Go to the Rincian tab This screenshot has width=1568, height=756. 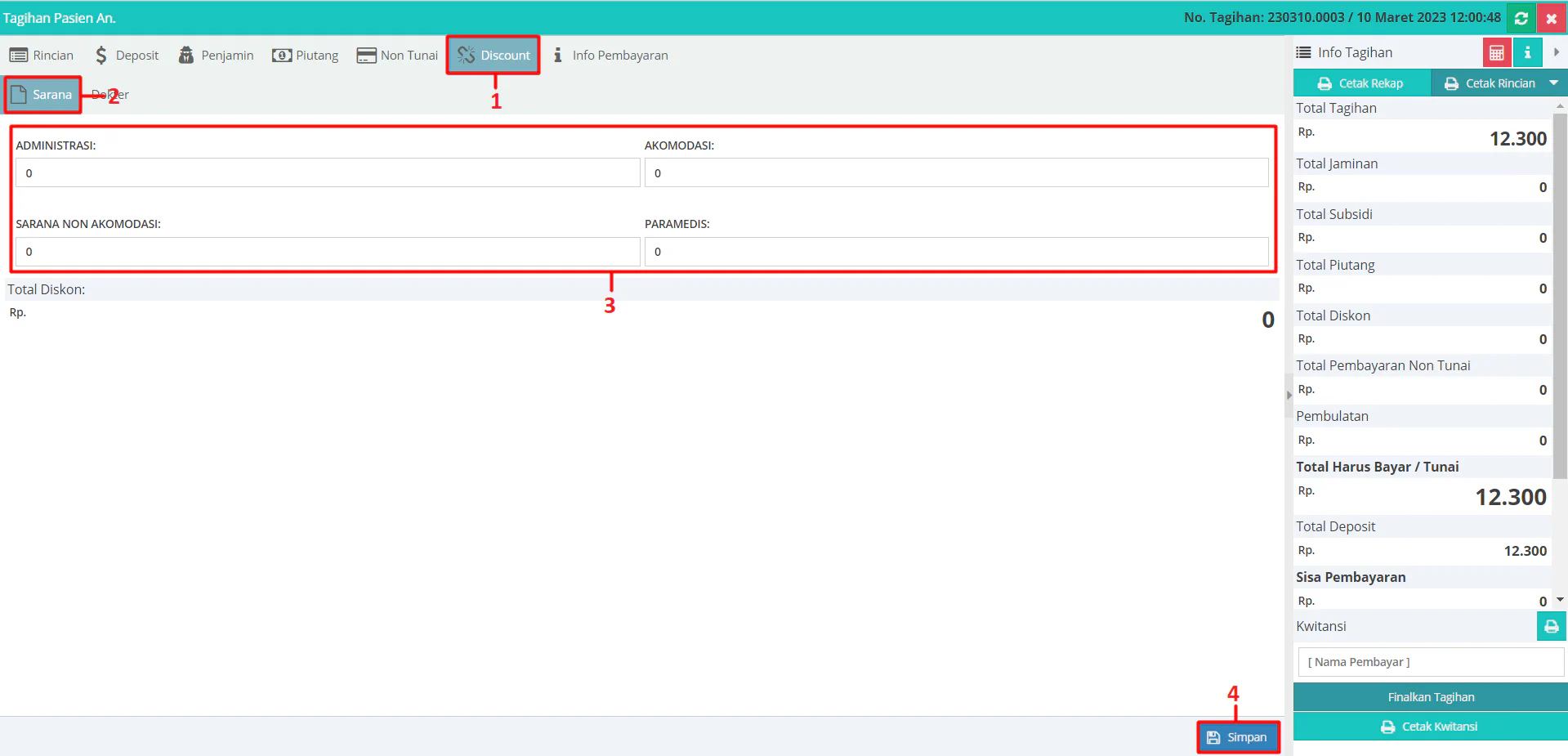coord(42,56)
